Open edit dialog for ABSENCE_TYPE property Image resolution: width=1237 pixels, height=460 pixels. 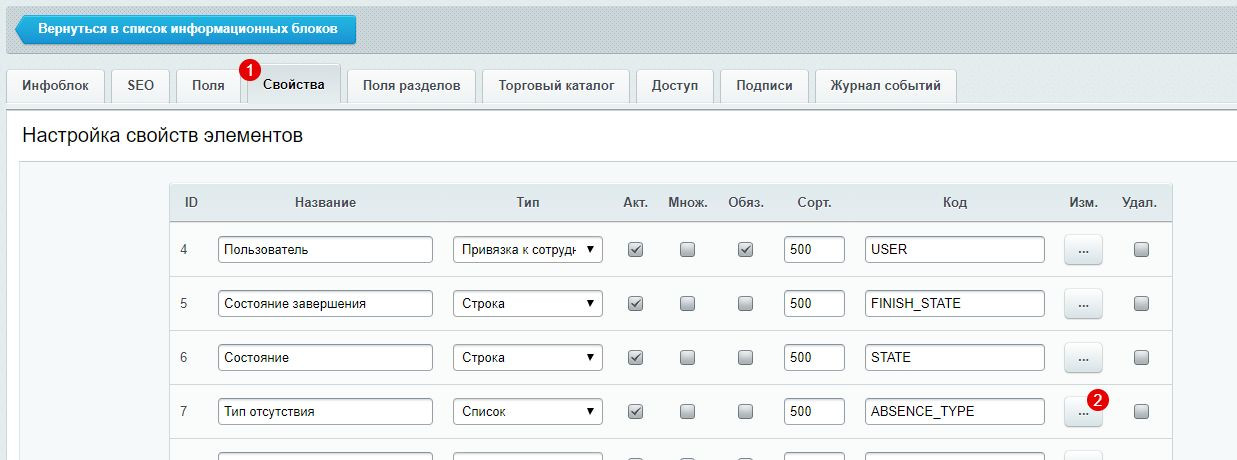click(1083, 411)
